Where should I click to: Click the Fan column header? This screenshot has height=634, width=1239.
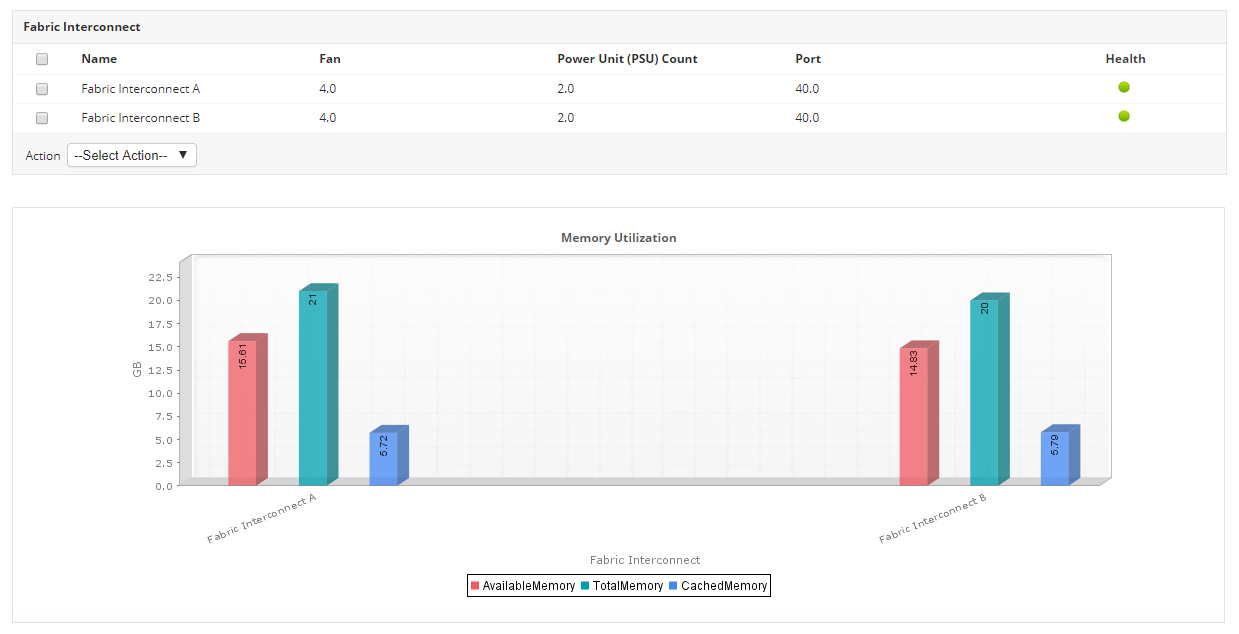tap(329, 59)
